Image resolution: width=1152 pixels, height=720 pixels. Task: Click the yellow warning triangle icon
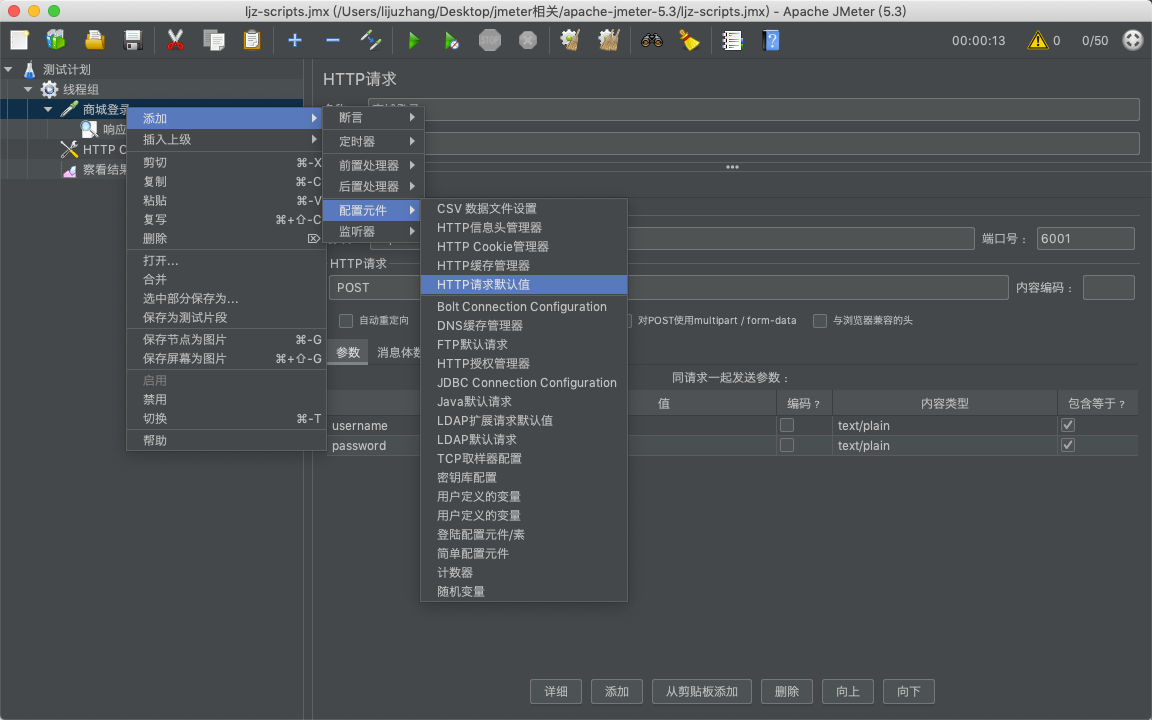pos(1037,40)
